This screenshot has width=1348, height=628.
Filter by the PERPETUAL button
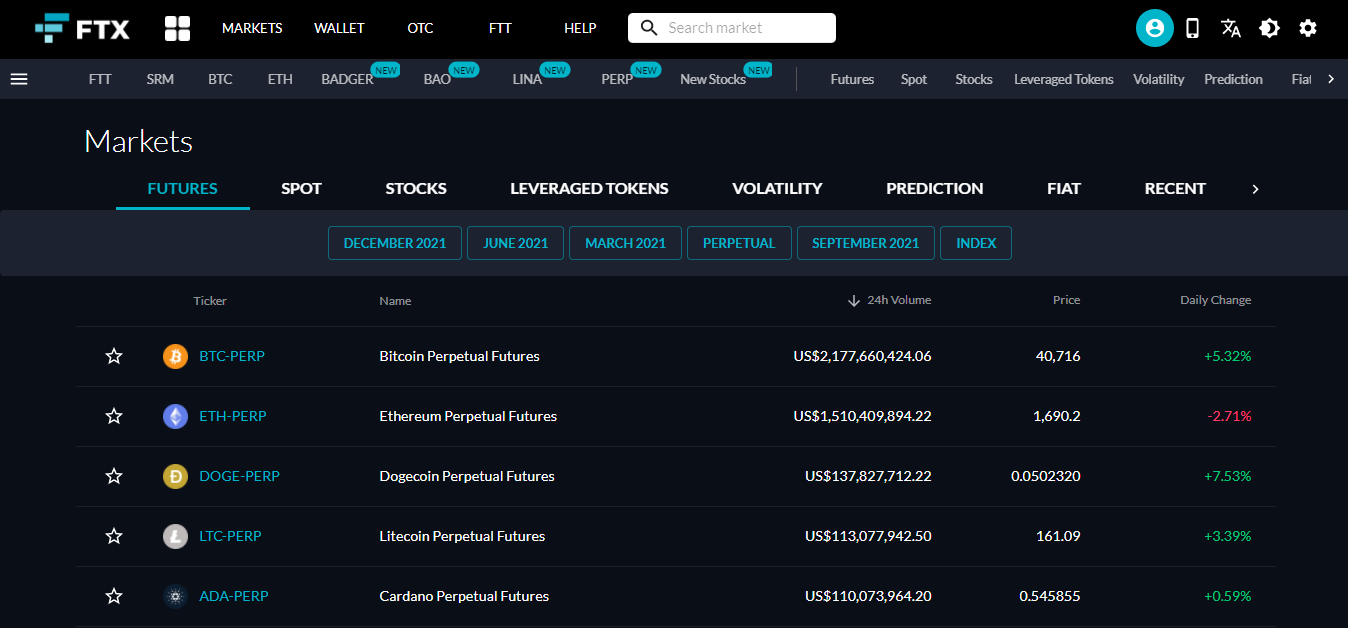click(738, 243)
